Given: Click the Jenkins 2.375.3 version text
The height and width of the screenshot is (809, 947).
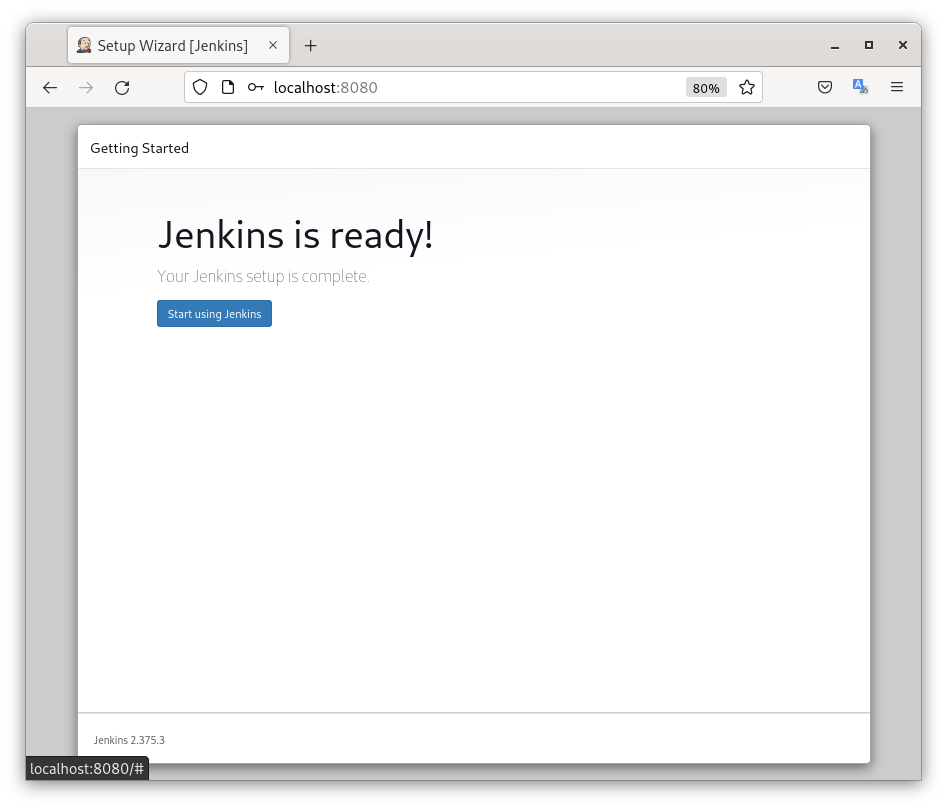Looking at the screenshot, I should (129, 740).
